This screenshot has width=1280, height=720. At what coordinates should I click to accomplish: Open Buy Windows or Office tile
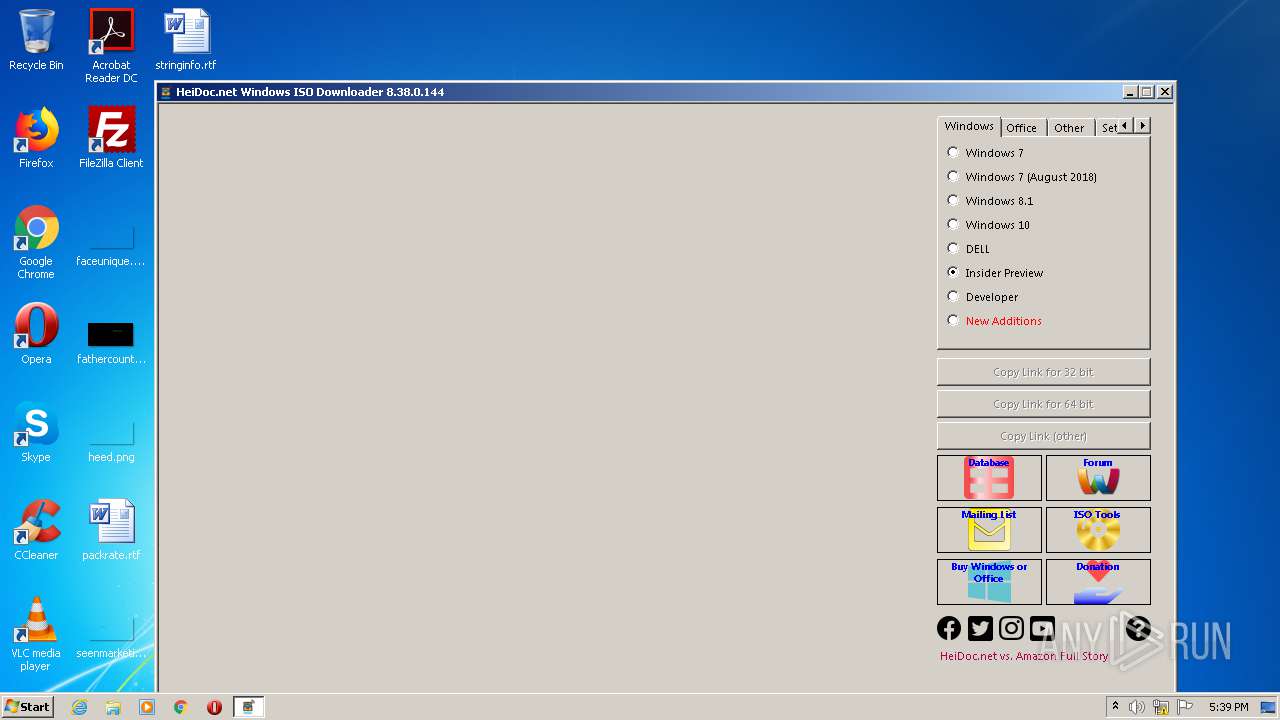point(989,582)
